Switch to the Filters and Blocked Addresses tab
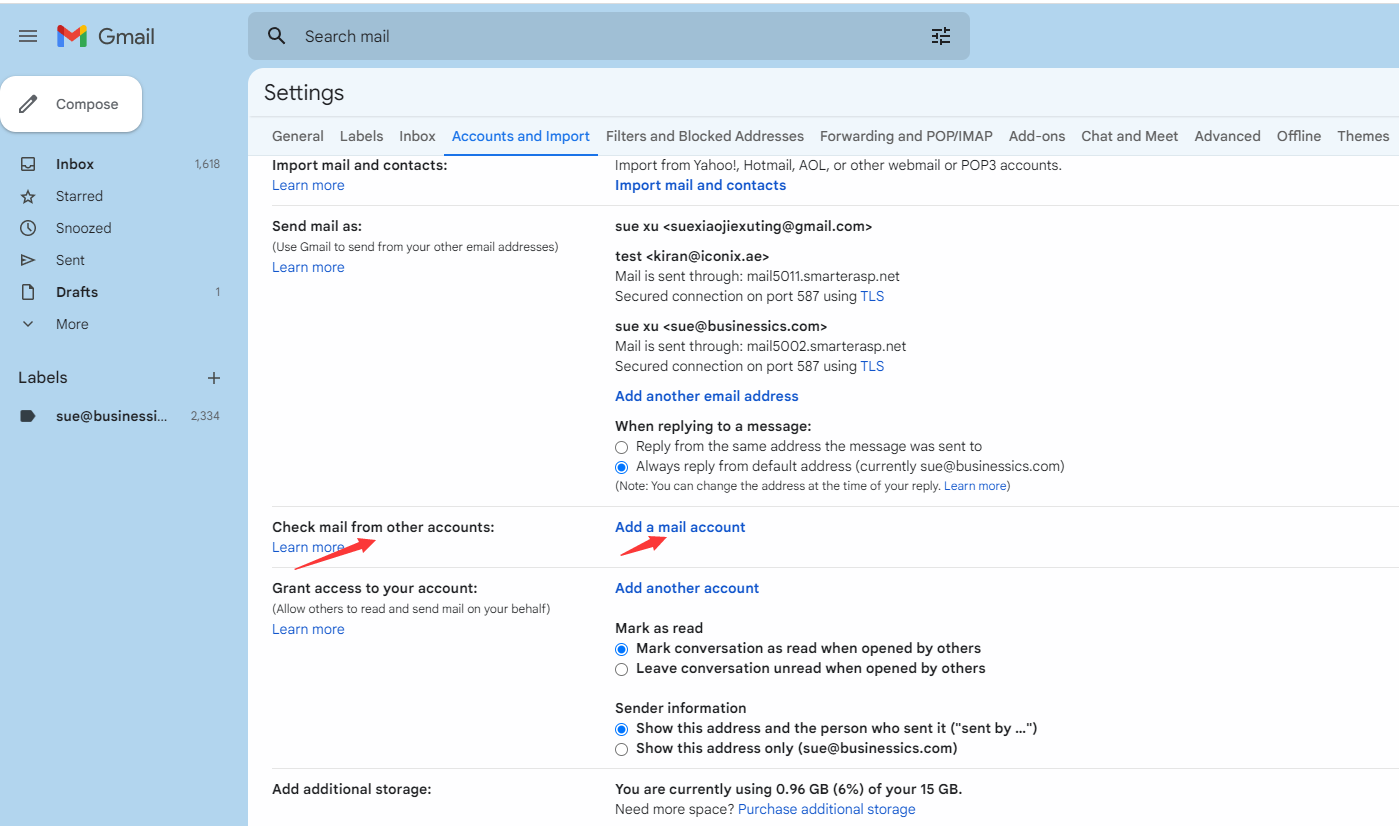Screen dimensions: 1399x826 point(704,136)
